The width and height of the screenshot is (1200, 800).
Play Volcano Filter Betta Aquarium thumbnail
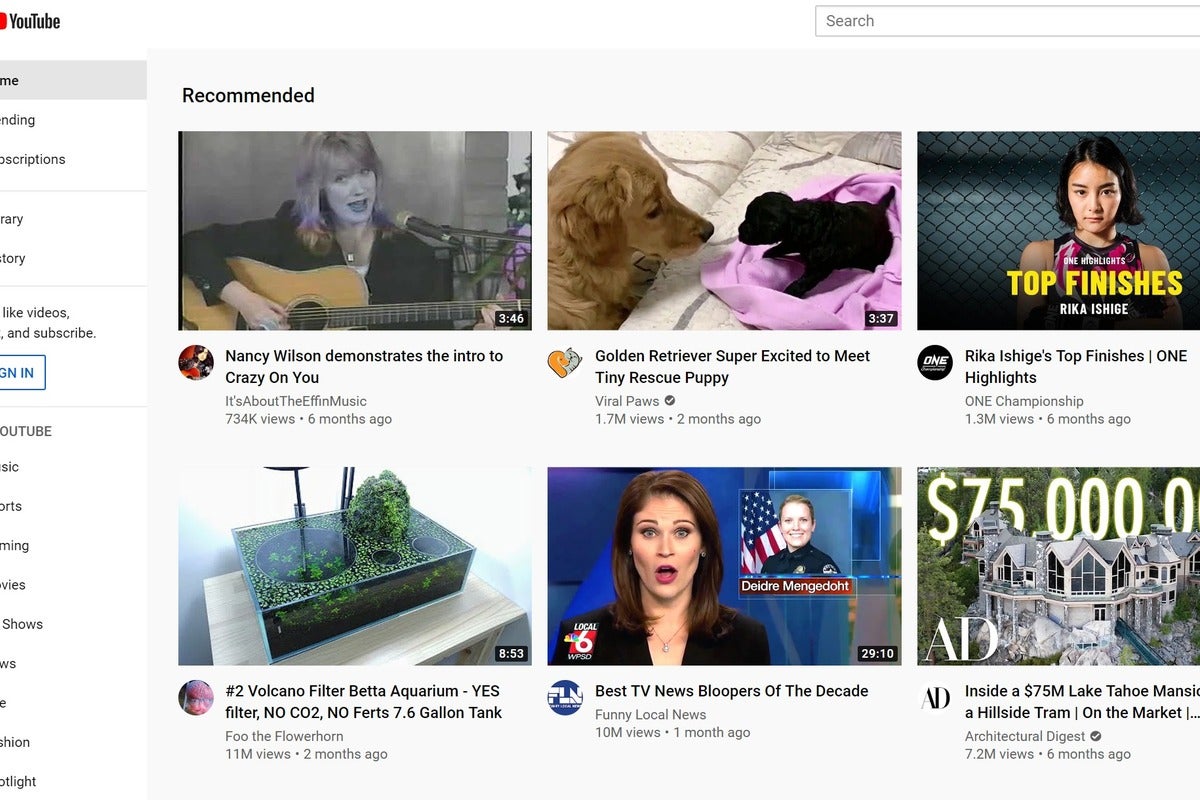[x=355, y=566]
